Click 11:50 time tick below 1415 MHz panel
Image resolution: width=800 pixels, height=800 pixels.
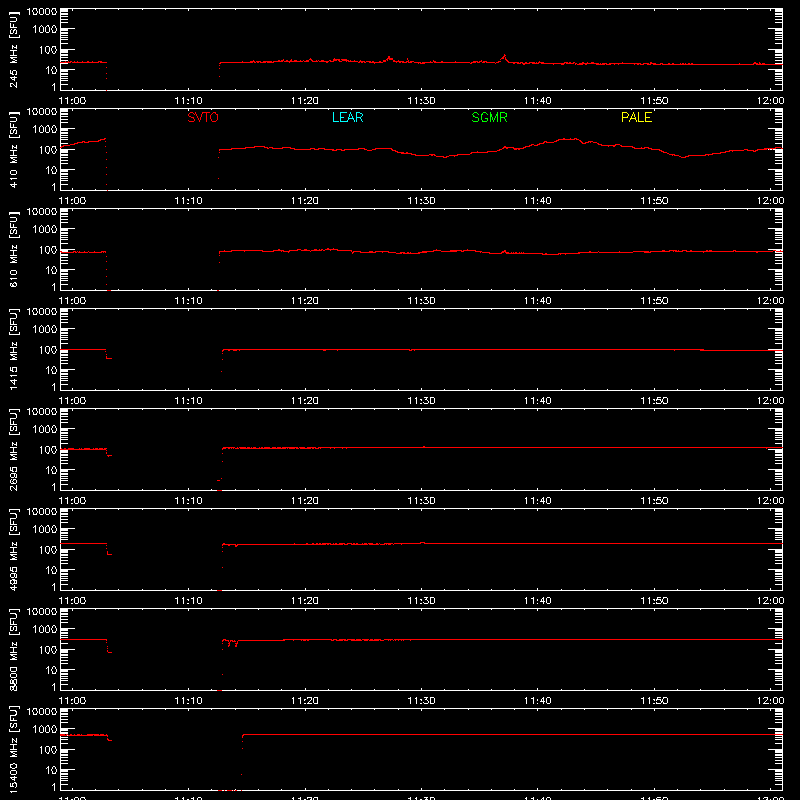click(x=654, y=401)
